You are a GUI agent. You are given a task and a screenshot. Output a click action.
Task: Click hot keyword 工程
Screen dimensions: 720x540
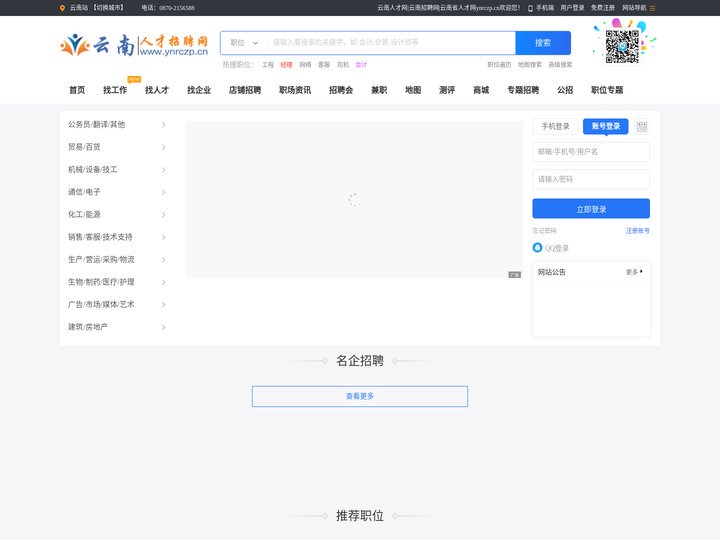coord(268,65)
